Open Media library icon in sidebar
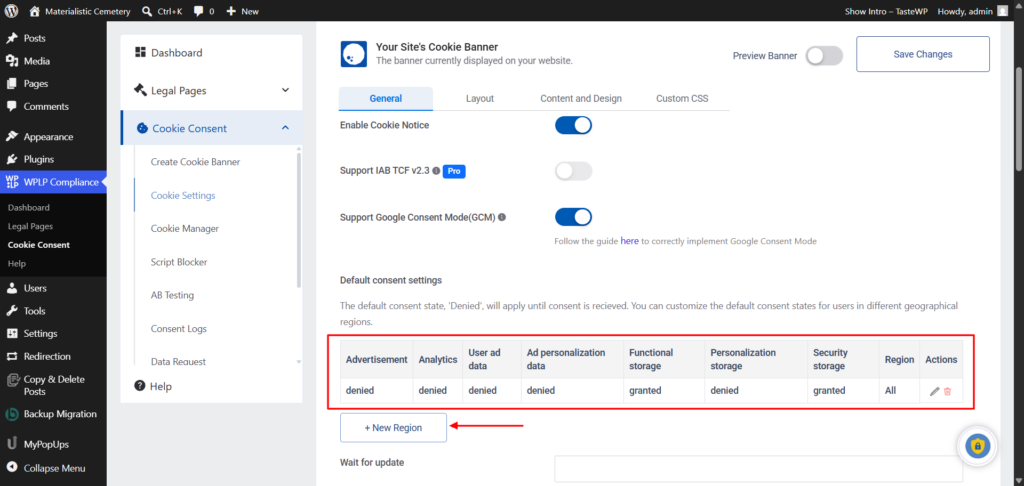Image resolution: width=1024 pixels, height=486 pixels. (x=12, y=61)
